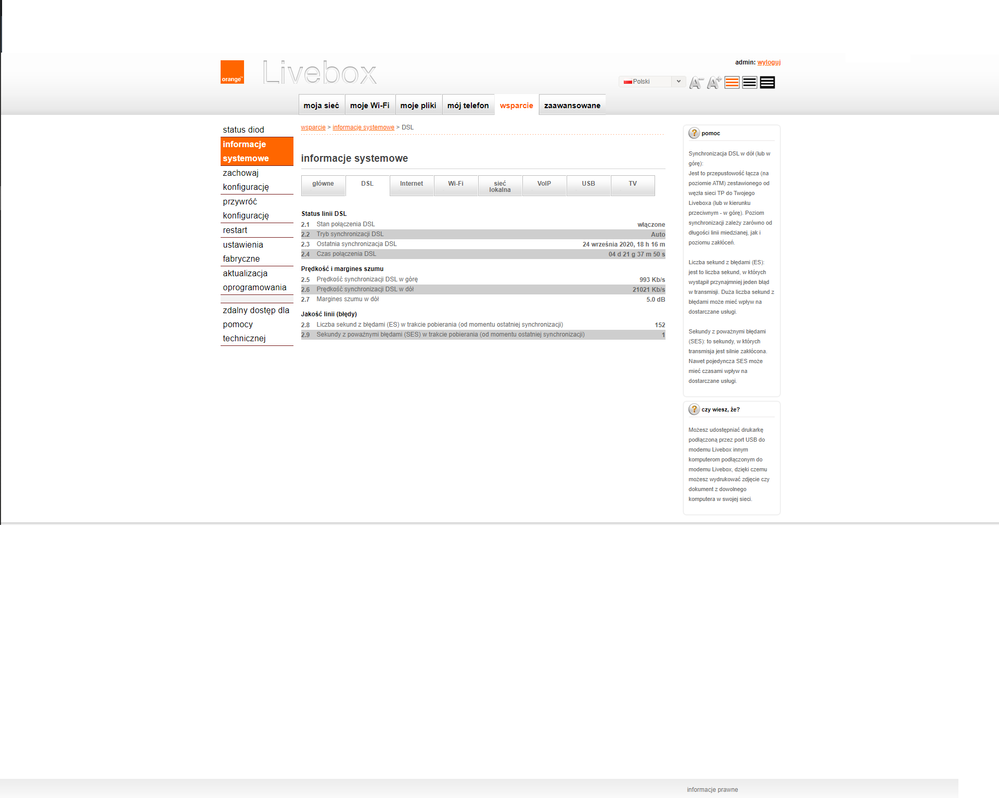The image size is (999, 798).
Task: Open zdalny dostęp dla pomocy technicznej
Action: point(257,324)
